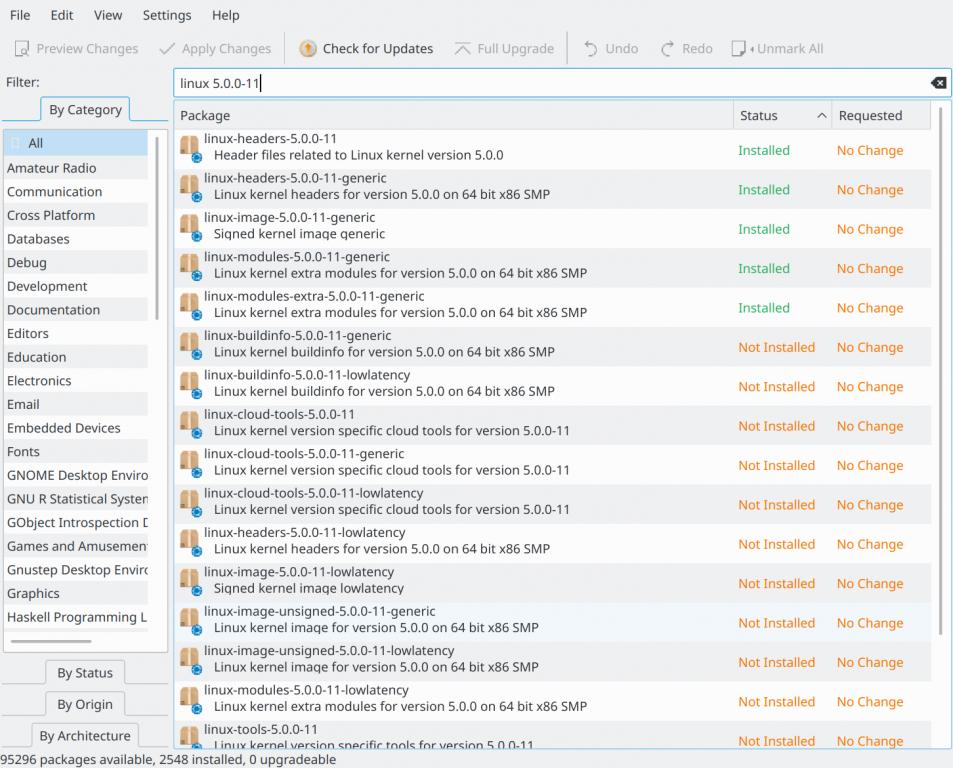Click the Check for Updates icon
This screenshot has height=768, width=953.
pyautogui.click(x=308, y=49)
